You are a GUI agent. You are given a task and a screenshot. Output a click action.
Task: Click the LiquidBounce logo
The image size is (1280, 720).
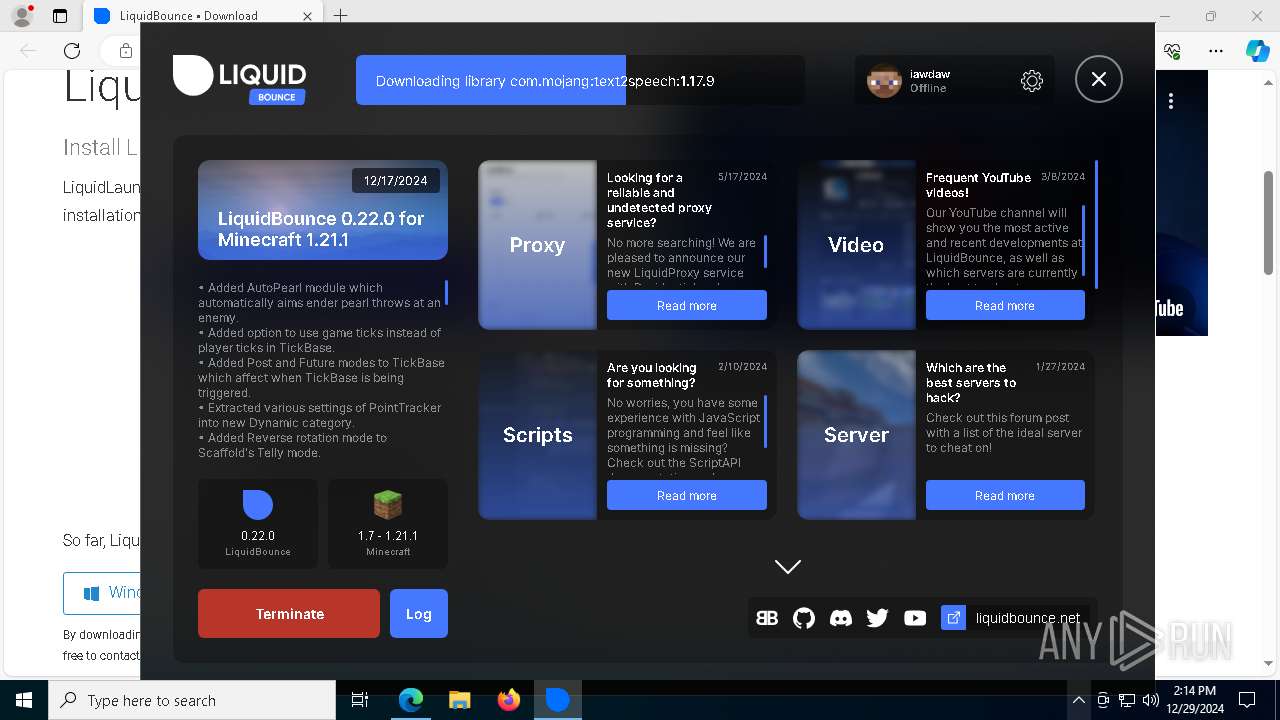pos(239,79)
